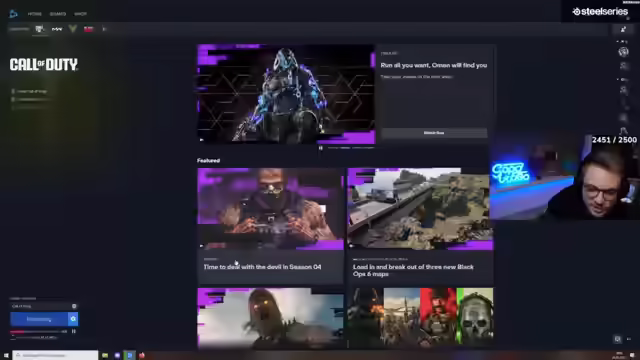Click the globe region icon in version selector
640x360 pixels.
(x=74, y=306)
